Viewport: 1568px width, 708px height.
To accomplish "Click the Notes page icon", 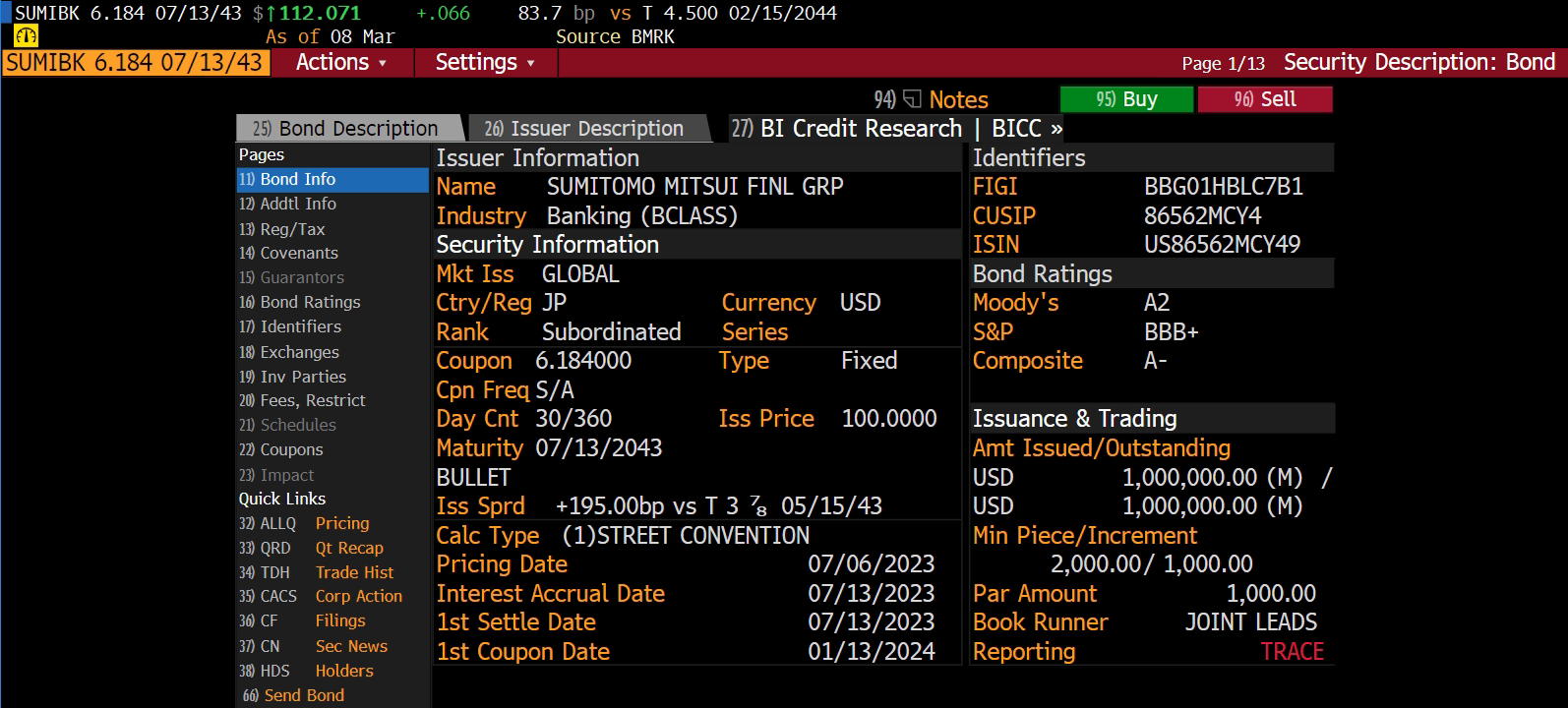I will [x=912, y=99].
